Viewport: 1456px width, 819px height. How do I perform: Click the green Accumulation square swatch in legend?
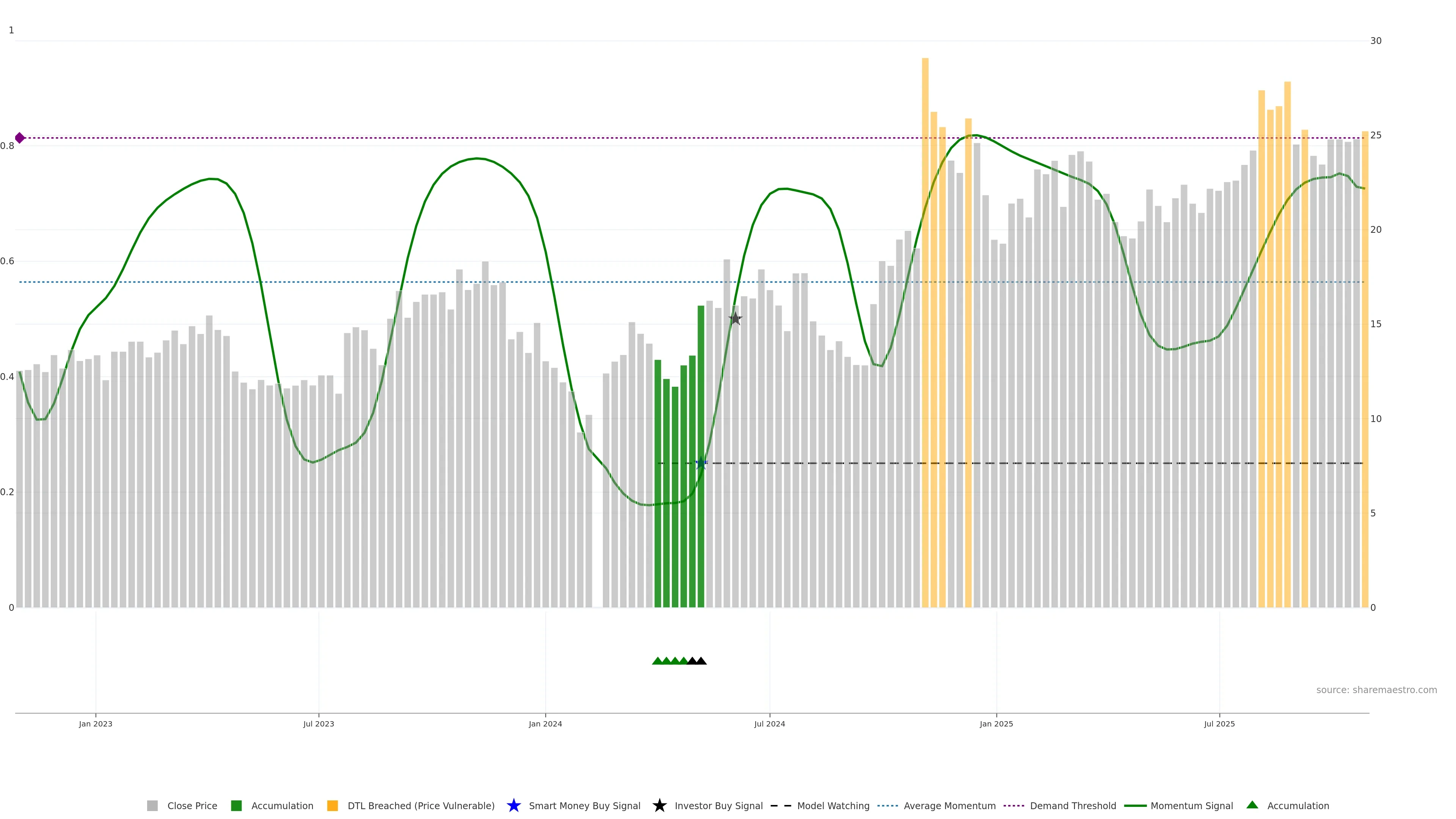tap(236, 805)
